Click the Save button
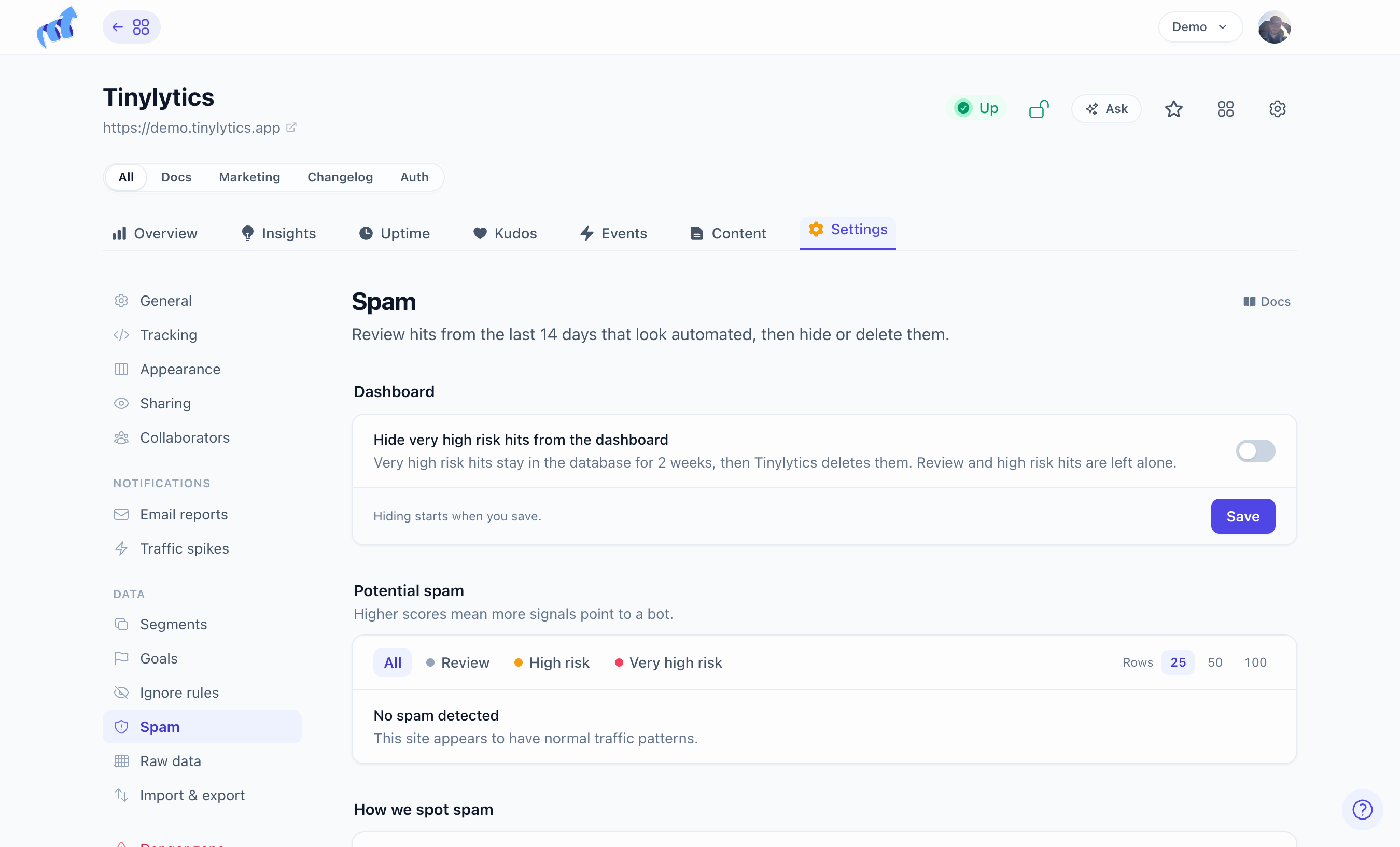 pyautogui.click(x=1242, y=516)
